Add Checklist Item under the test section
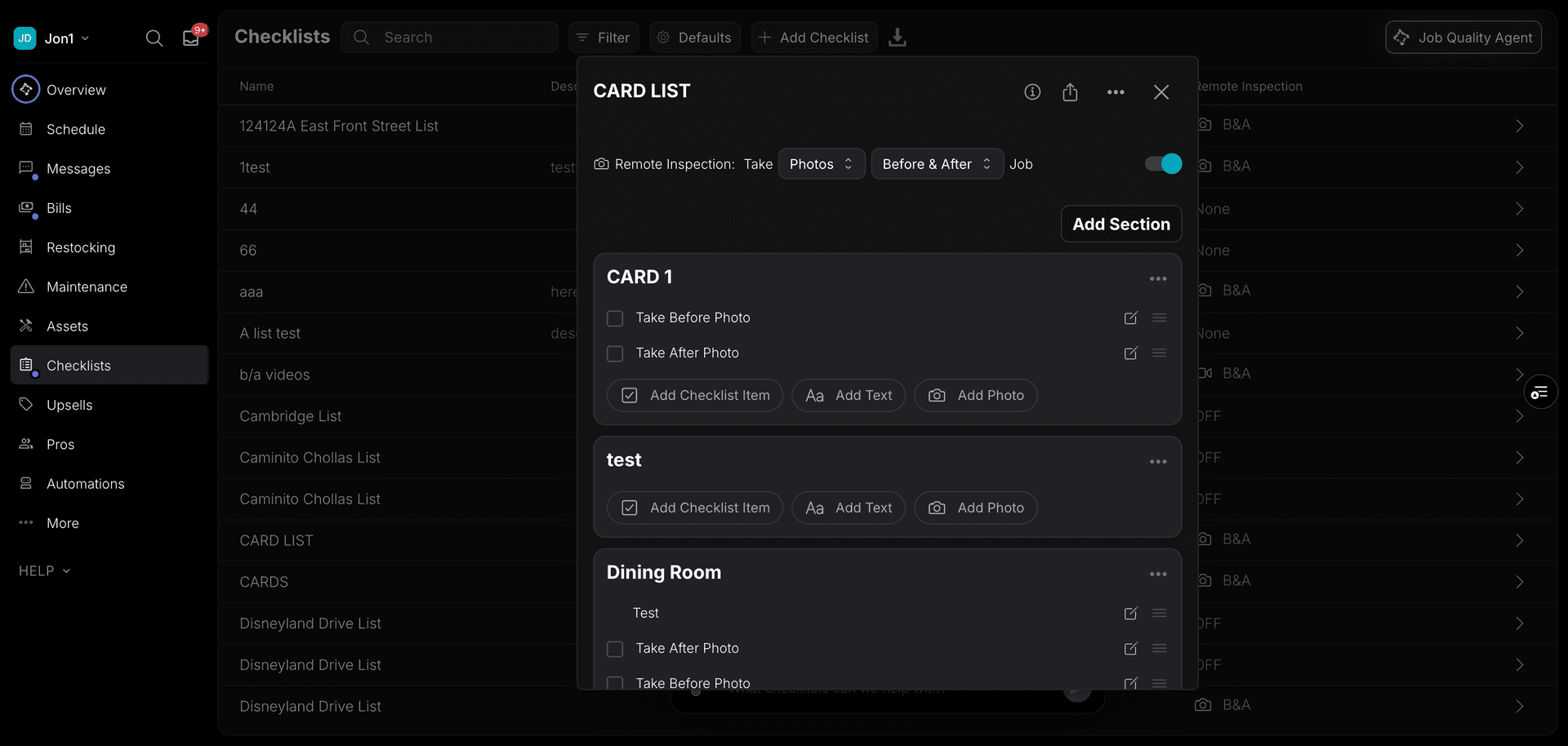 click(694, 507)
